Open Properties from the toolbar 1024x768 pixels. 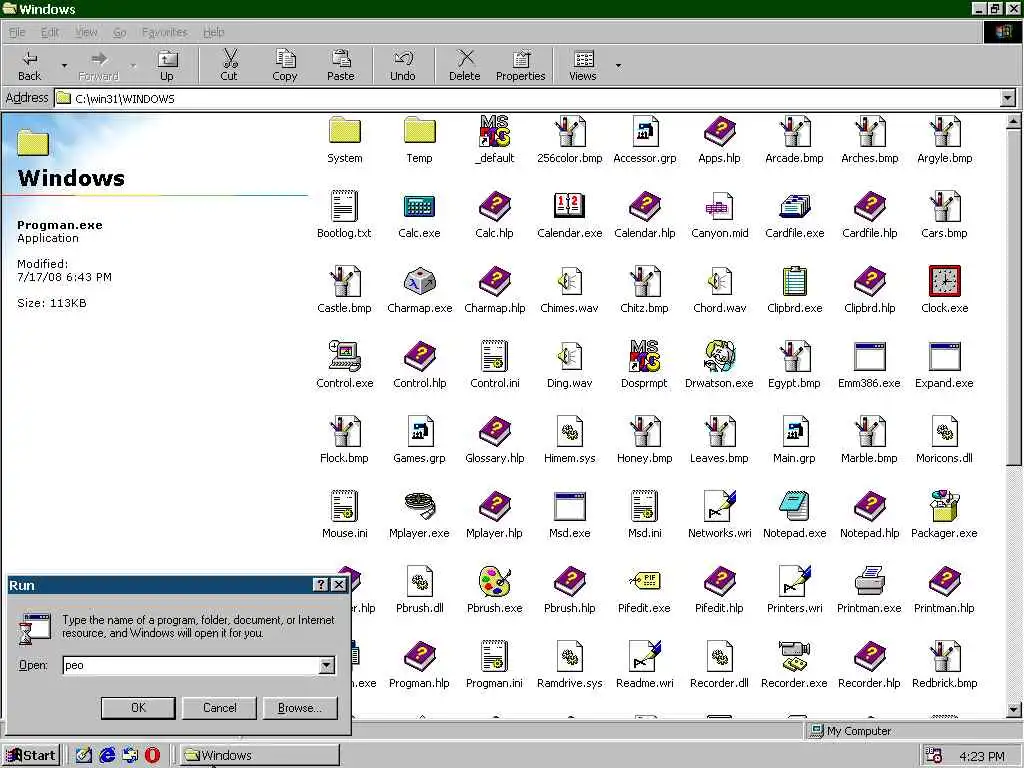pyautogui.click(x=520, y=65)
